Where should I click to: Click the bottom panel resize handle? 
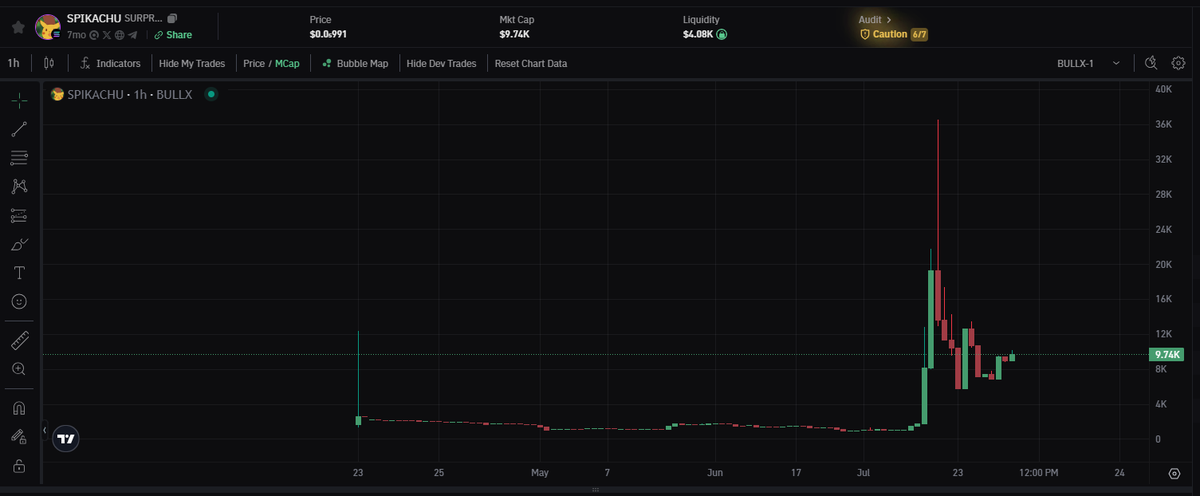click(x=595, y=490)
